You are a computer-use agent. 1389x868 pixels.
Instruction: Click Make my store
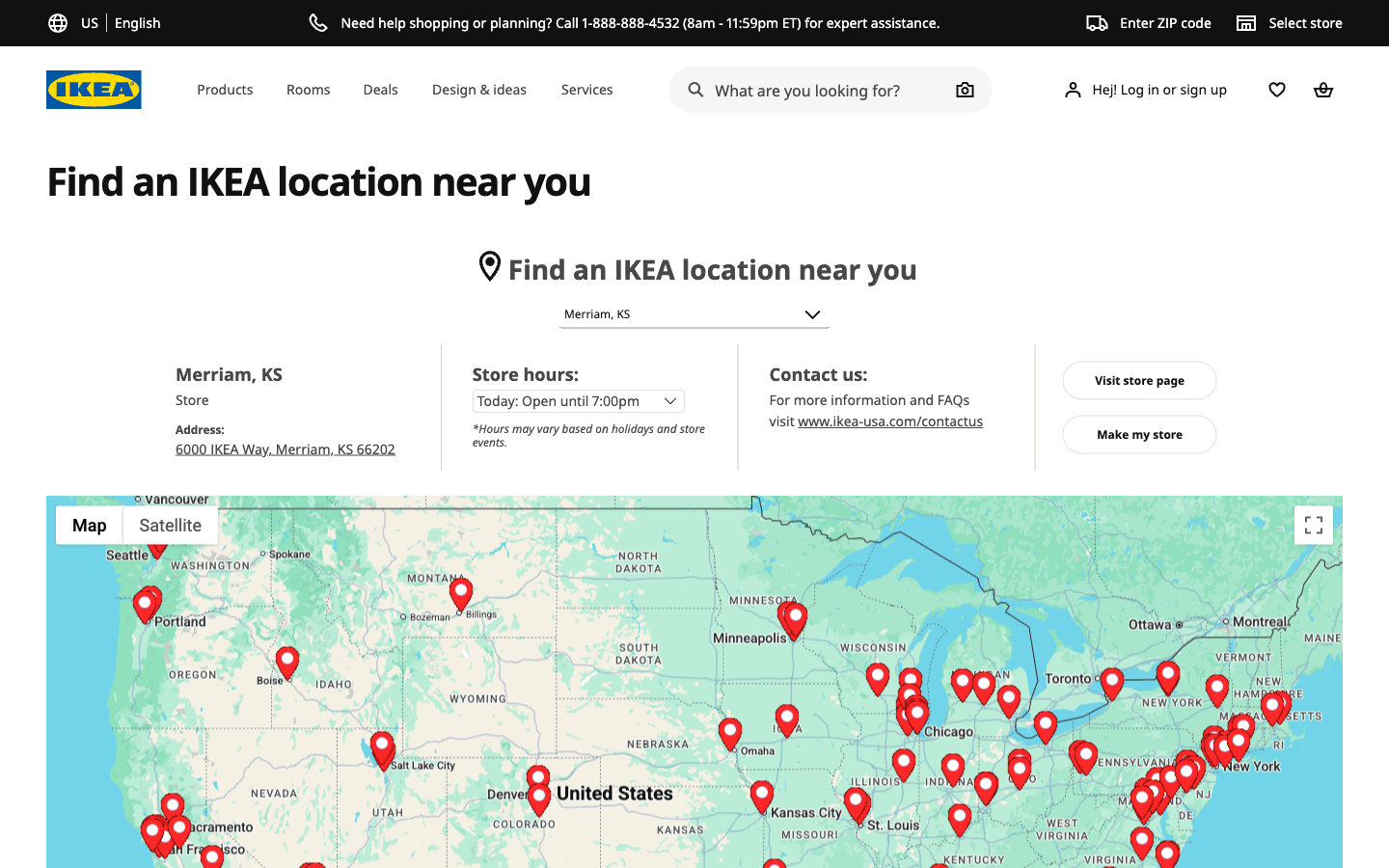pyautogui.click(x=1139, y=434)
